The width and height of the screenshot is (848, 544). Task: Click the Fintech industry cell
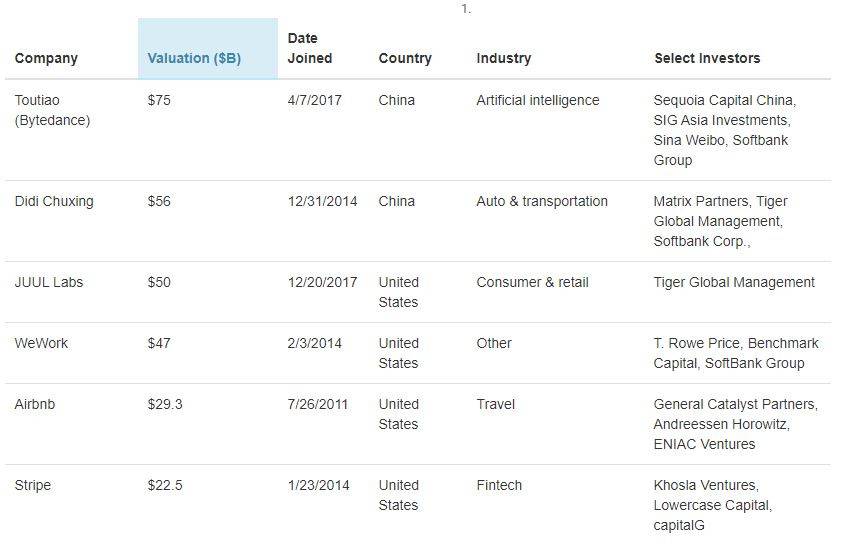click(499, 486)
